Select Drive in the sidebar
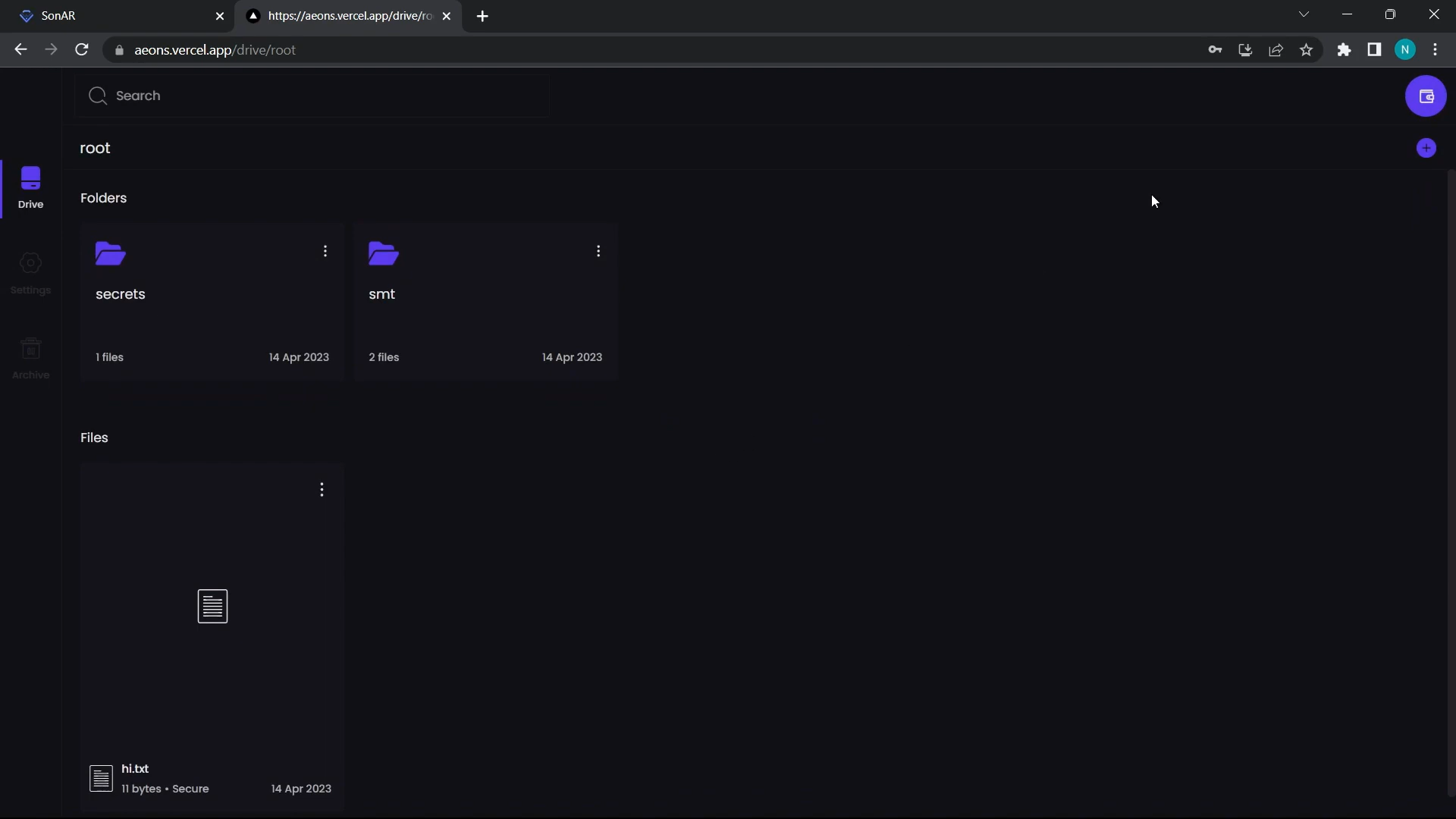This screenshot has height=819, width=1456. tap(30, 187)
